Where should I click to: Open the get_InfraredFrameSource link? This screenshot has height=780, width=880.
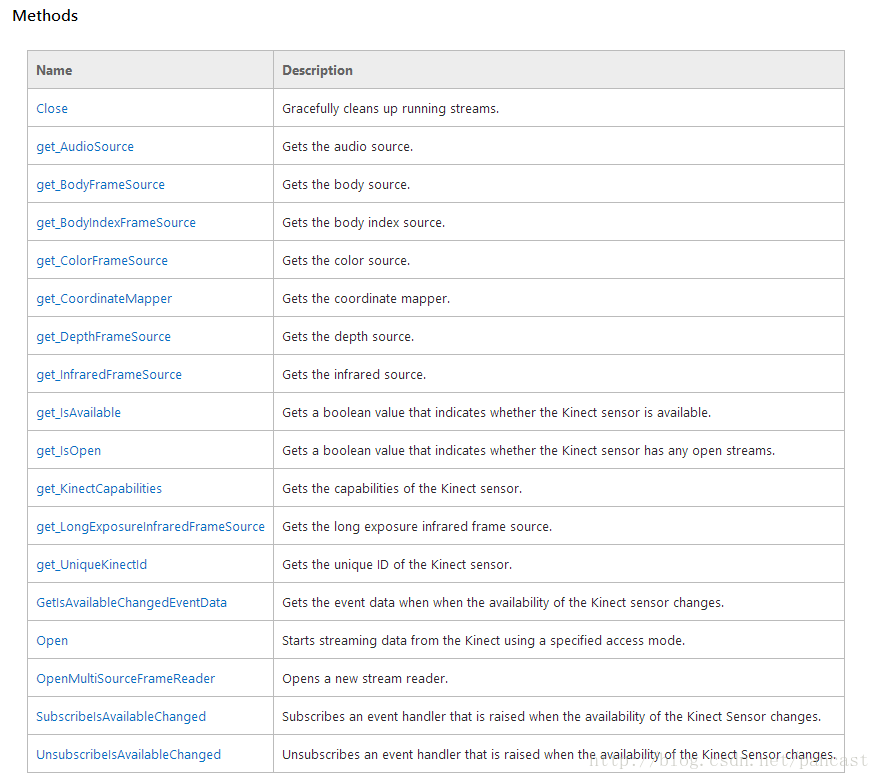(109, 375)
